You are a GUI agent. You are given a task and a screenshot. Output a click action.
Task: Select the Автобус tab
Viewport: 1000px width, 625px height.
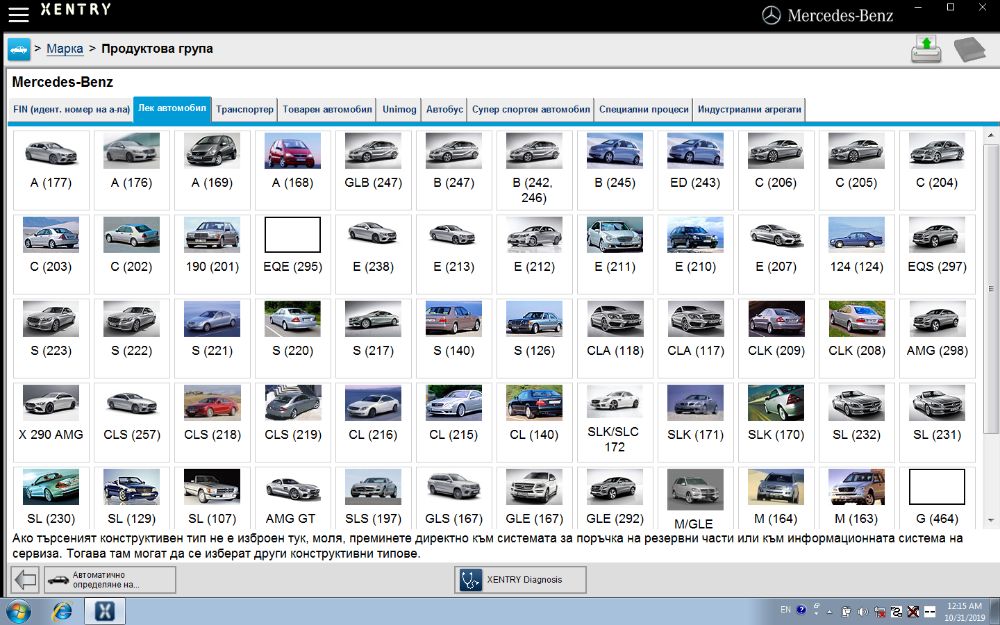(445, 110)
